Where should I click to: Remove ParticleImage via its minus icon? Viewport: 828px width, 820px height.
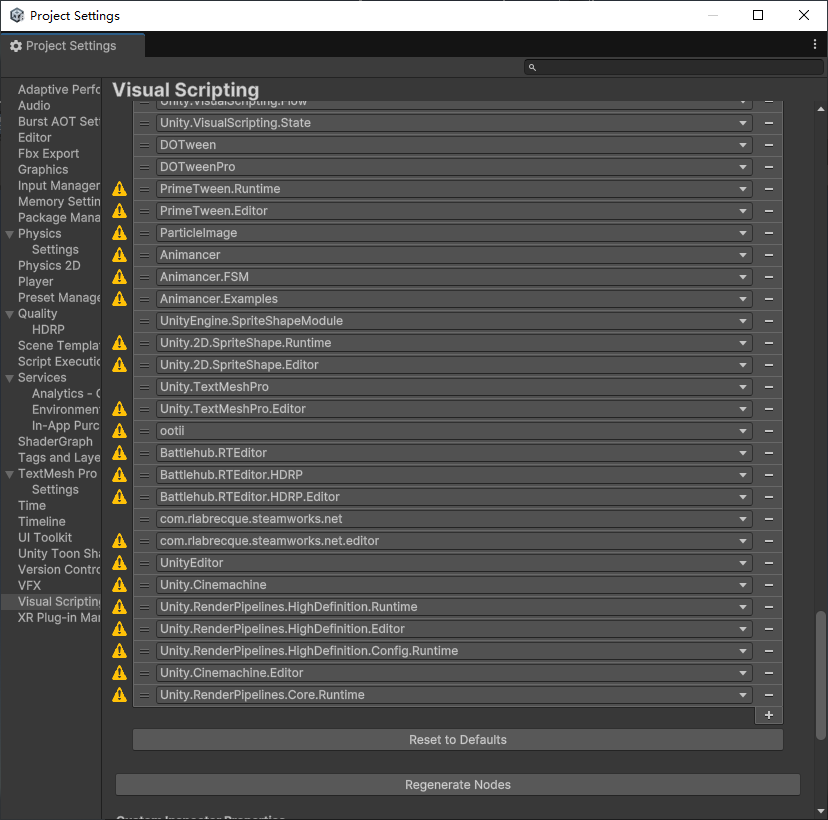pos(768,233)
